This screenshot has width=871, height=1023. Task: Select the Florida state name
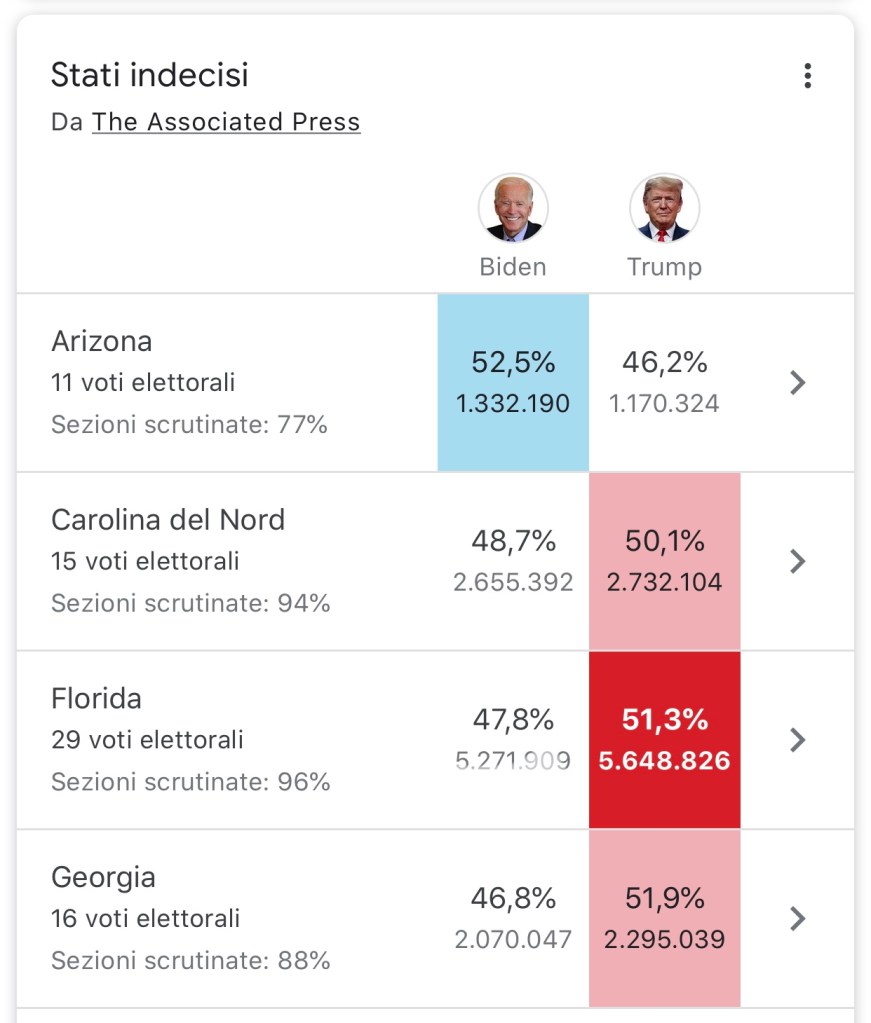pos(96,698)
